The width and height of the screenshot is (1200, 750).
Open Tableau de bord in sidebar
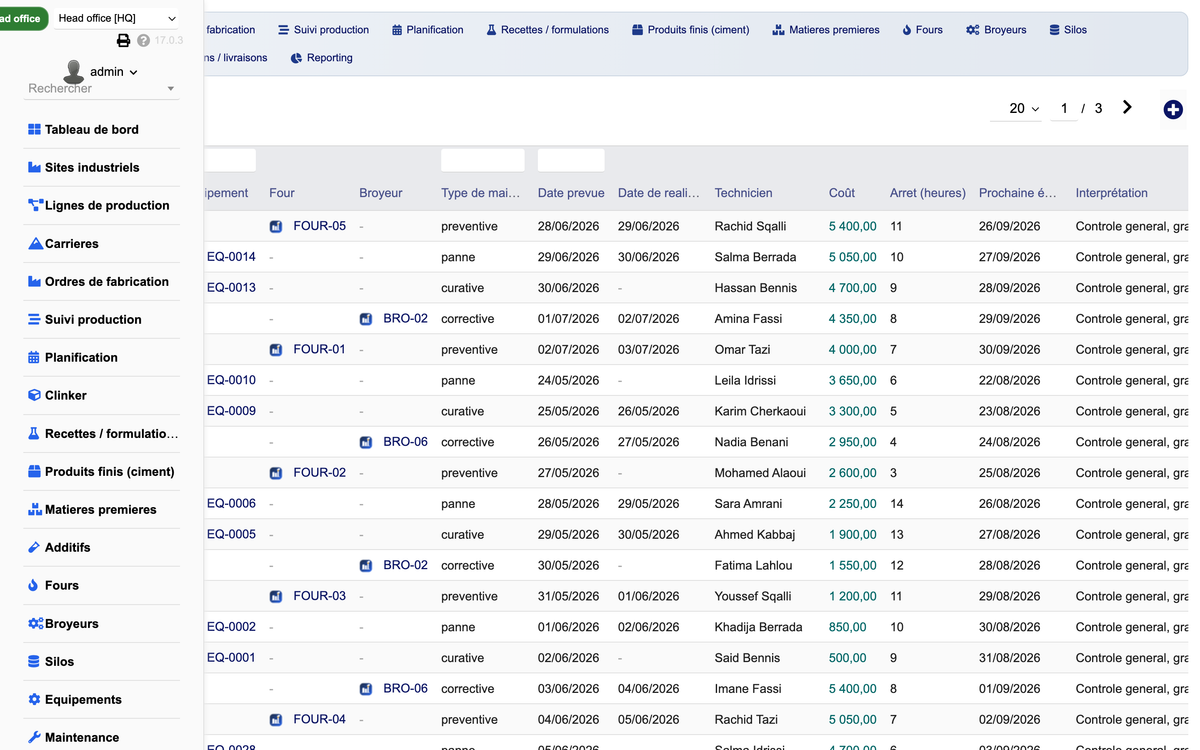(x=92, y=130)
